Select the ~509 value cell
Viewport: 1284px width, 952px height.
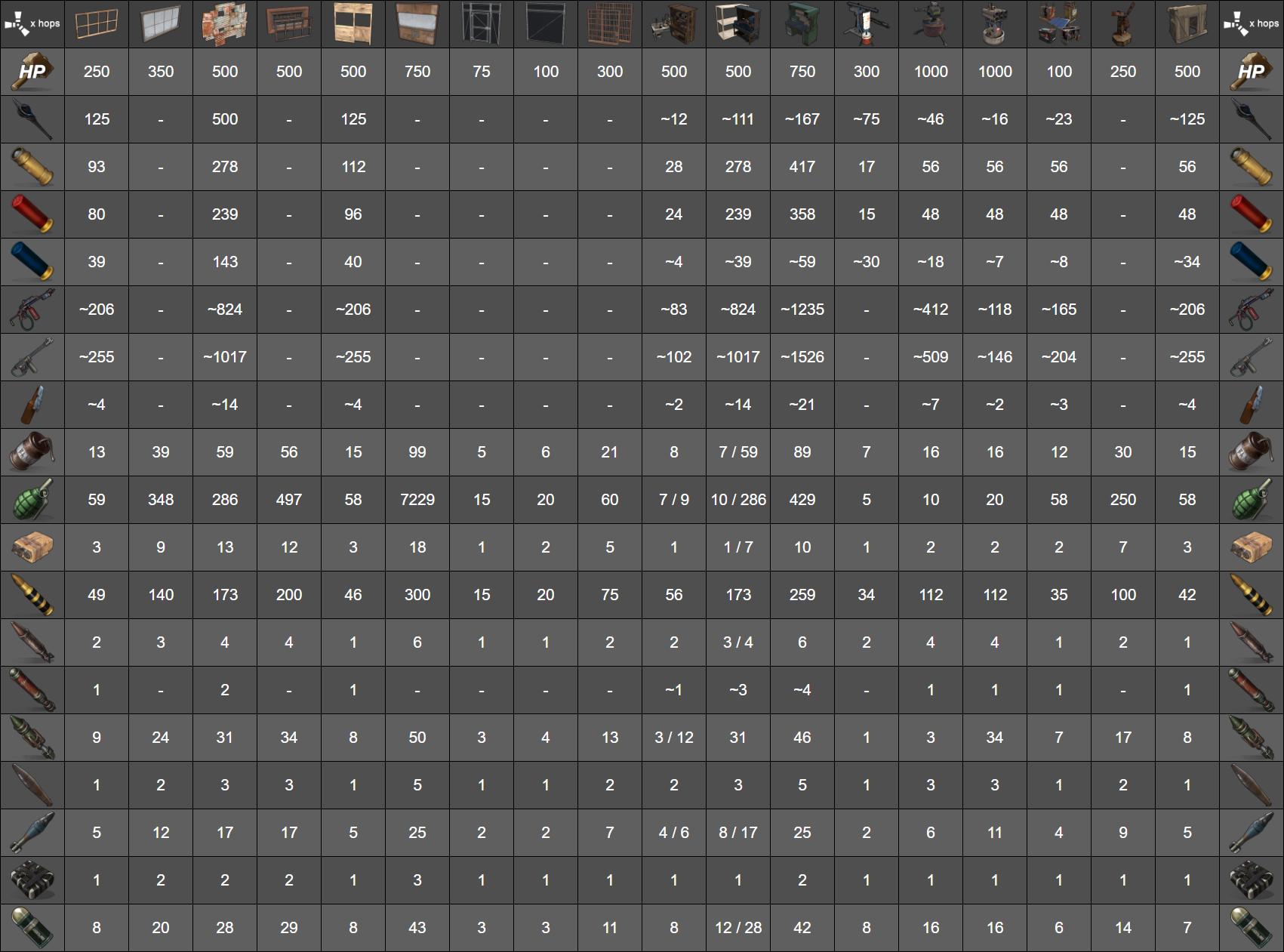[931, 357]
